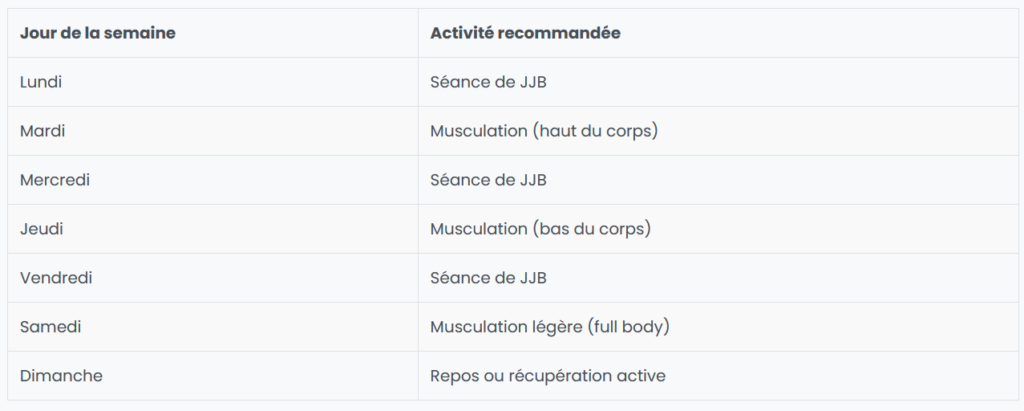Select the Mardi cell
The width and height of the screenshot is (1024, 411).
click(x=213, y=131)
